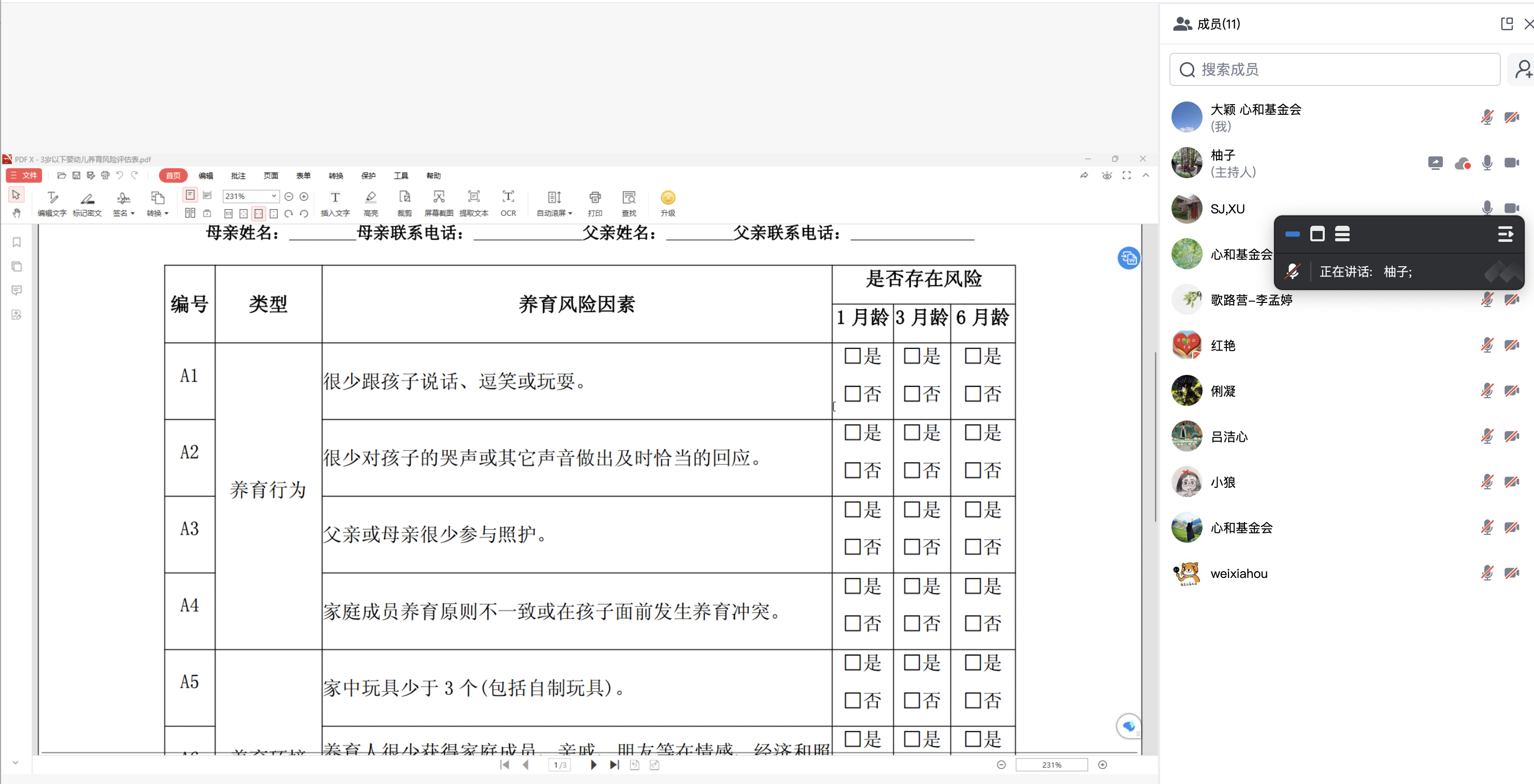Toggle fit-page display mode
Viewport: 1534px width, 784px height.
[x=243, y=213]
